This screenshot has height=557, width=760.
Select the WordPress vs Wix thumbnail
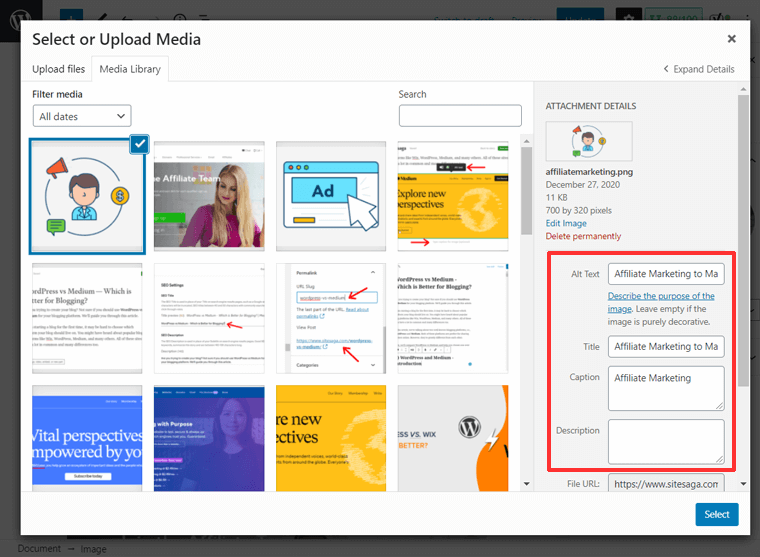coord(453,438)
